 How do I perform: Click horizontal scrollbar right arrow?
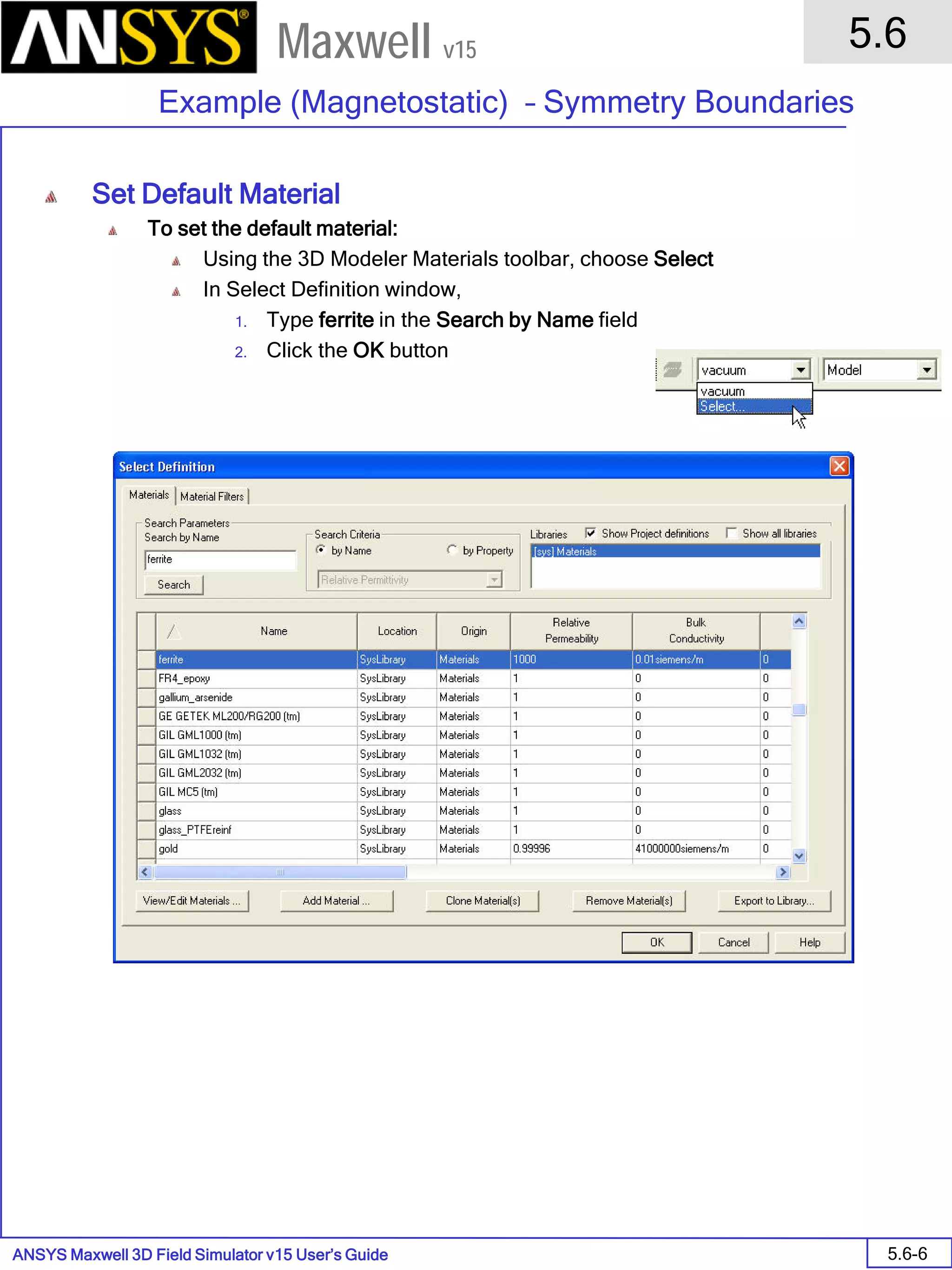point(783,872)
